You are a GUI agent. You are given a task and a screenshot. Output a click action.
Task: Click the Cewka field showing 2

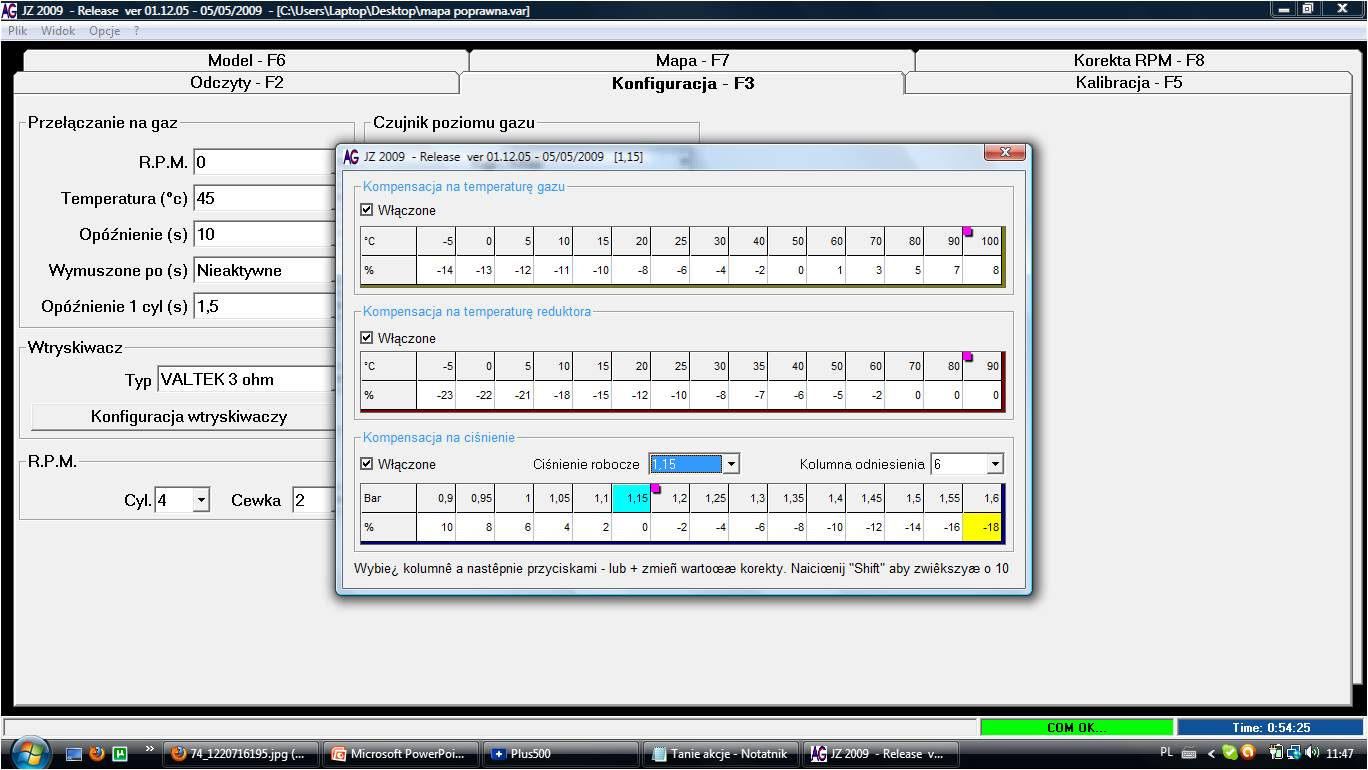click(x=314, y=500)
